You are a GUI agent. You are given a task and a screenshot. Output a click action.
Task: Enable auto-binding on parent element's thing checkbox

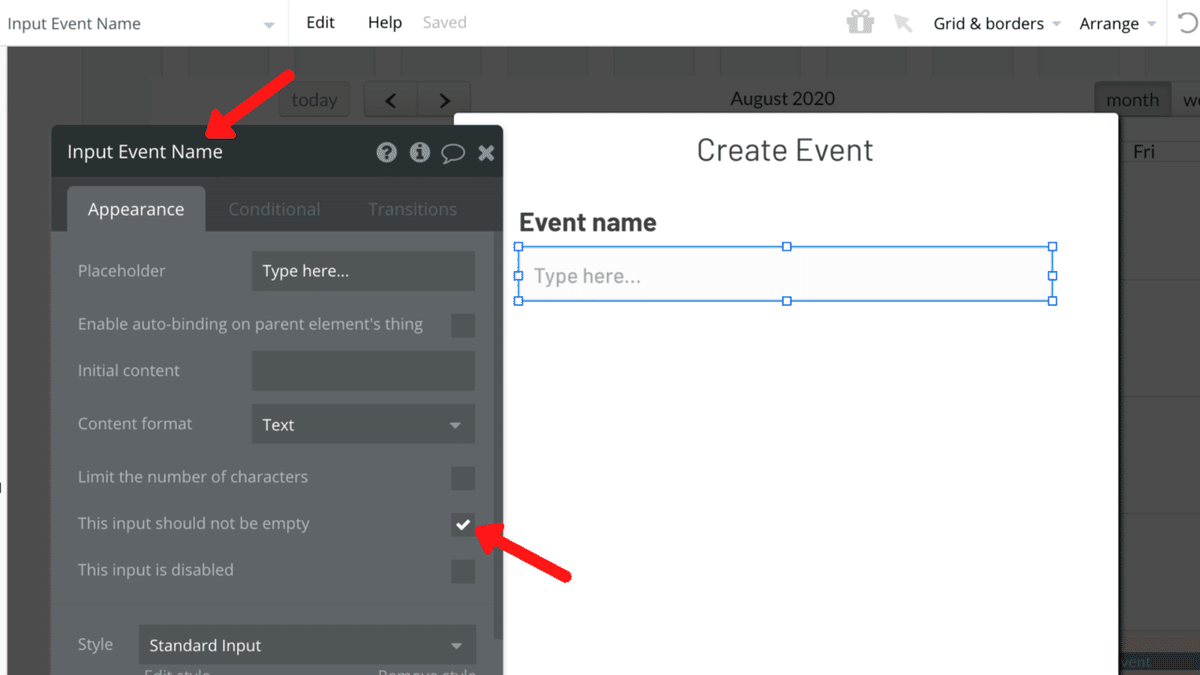[463, 325]
